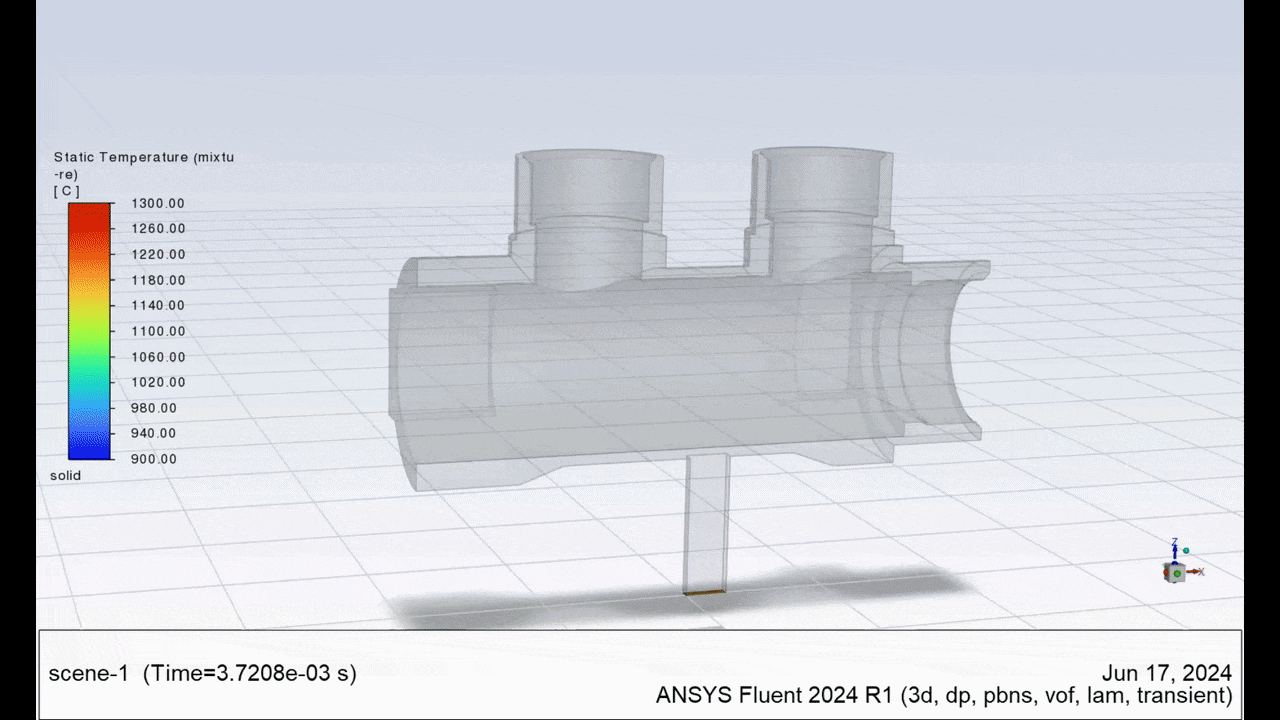Click the 940.00 legend value
Image resolution: width=1280 pixels, height=720 pixels.
[x=155, y=433]
